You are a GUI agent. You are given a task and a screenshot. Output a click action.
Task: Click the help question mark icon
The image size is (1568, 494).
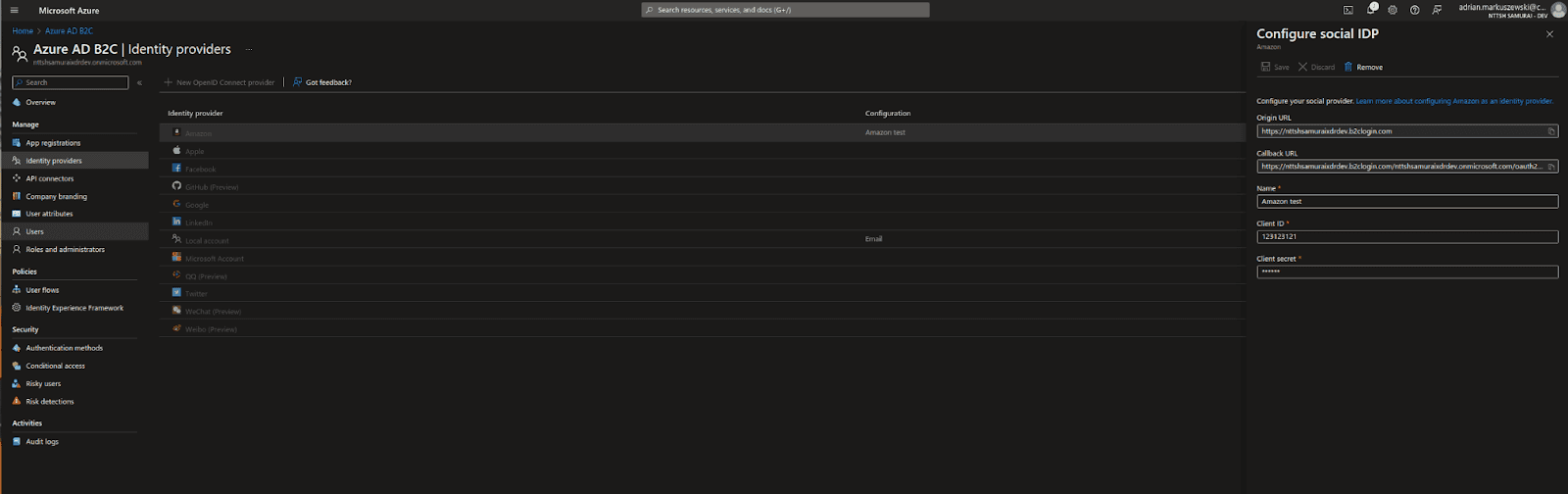pos(1414,10)
